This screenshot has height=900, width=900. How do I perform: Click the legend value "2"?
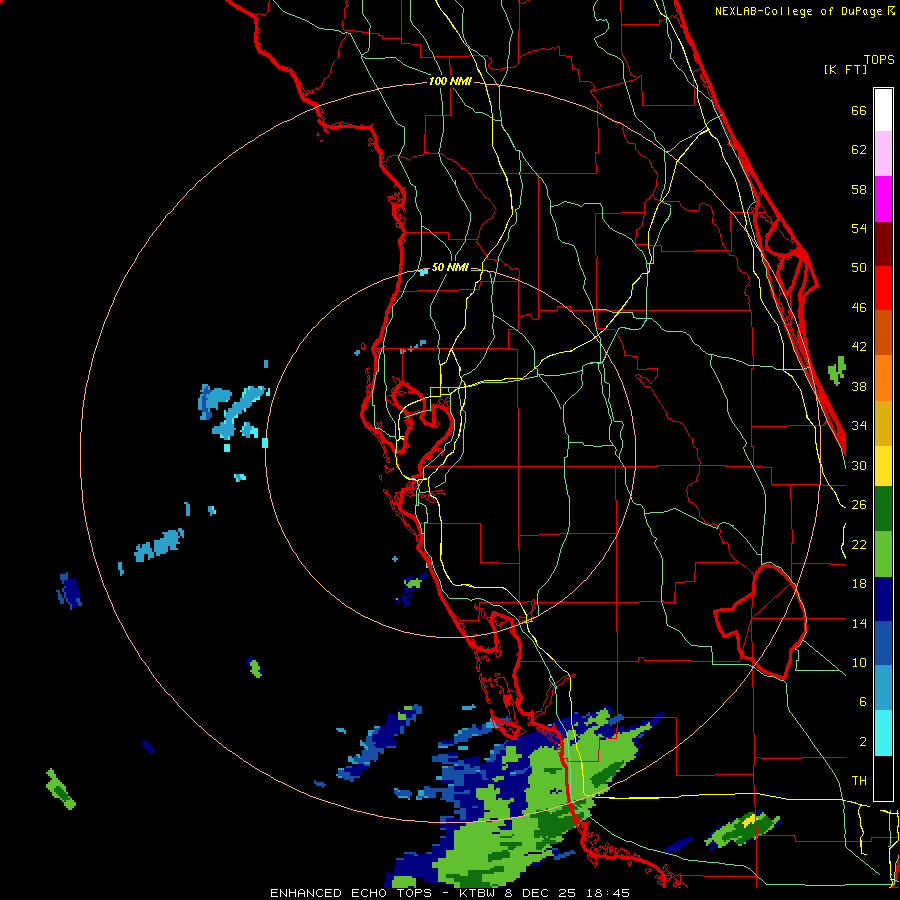863,742
